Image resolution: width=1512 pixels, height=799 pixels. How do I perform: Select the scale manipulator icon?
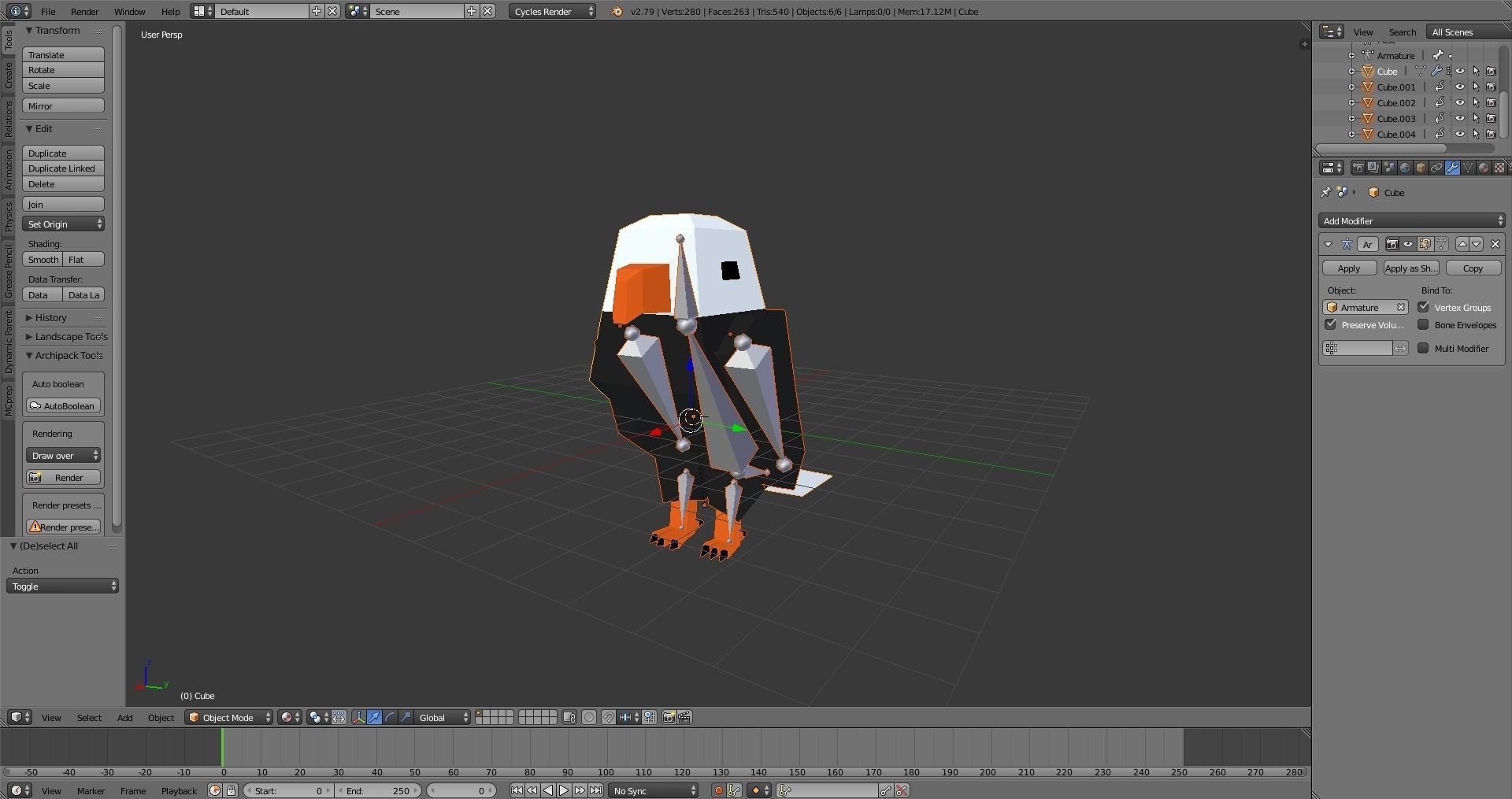[x=406, y=717]
